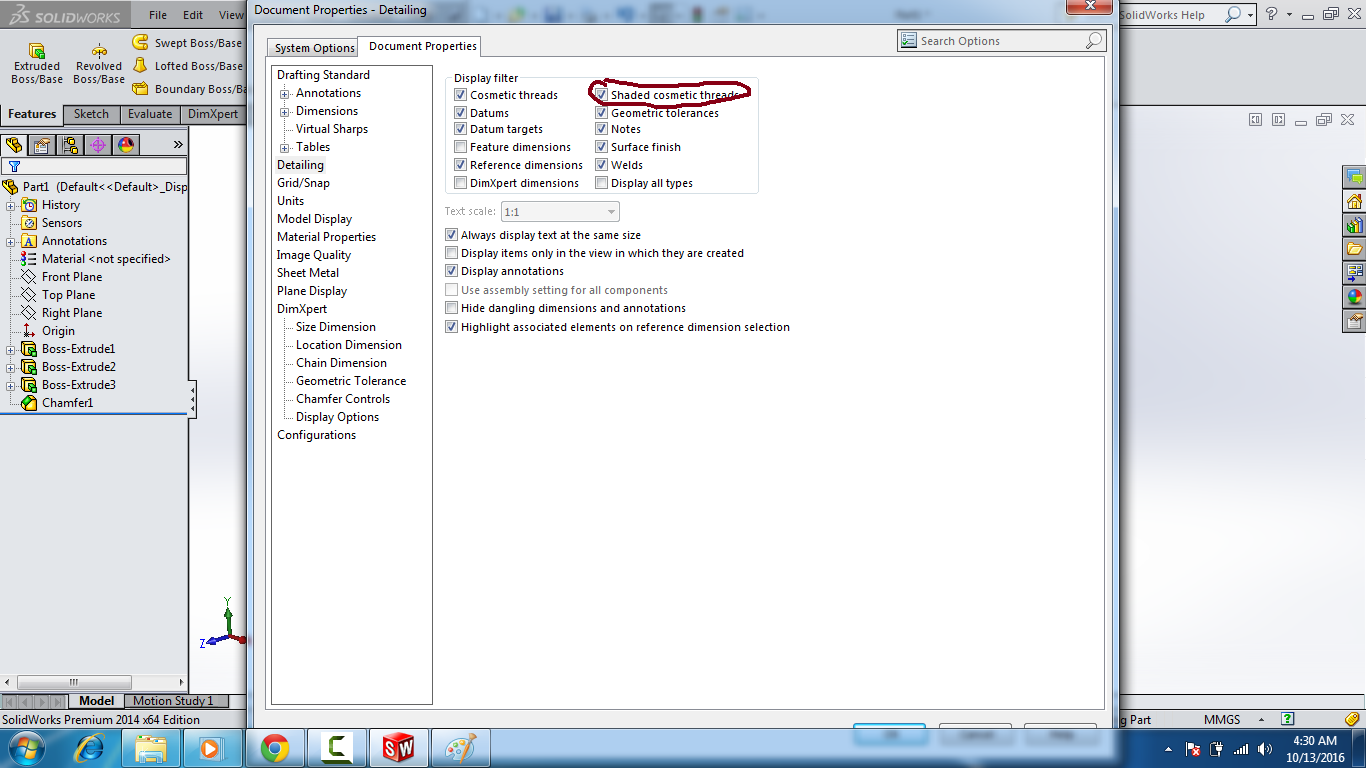Click Extruded Boss/Base tool icon
1366x768 pixels.
(x=37, y=52)
